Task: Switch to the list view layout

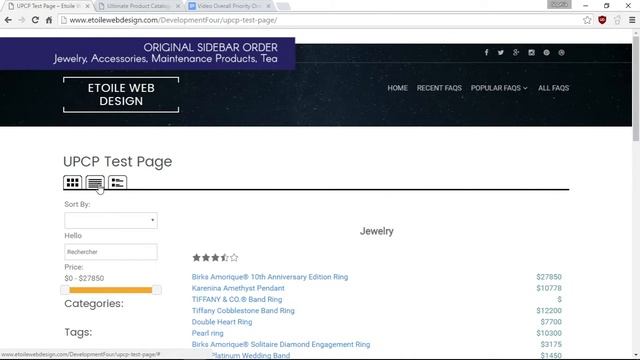Action: pyautogui.click(x=95, y=182)
